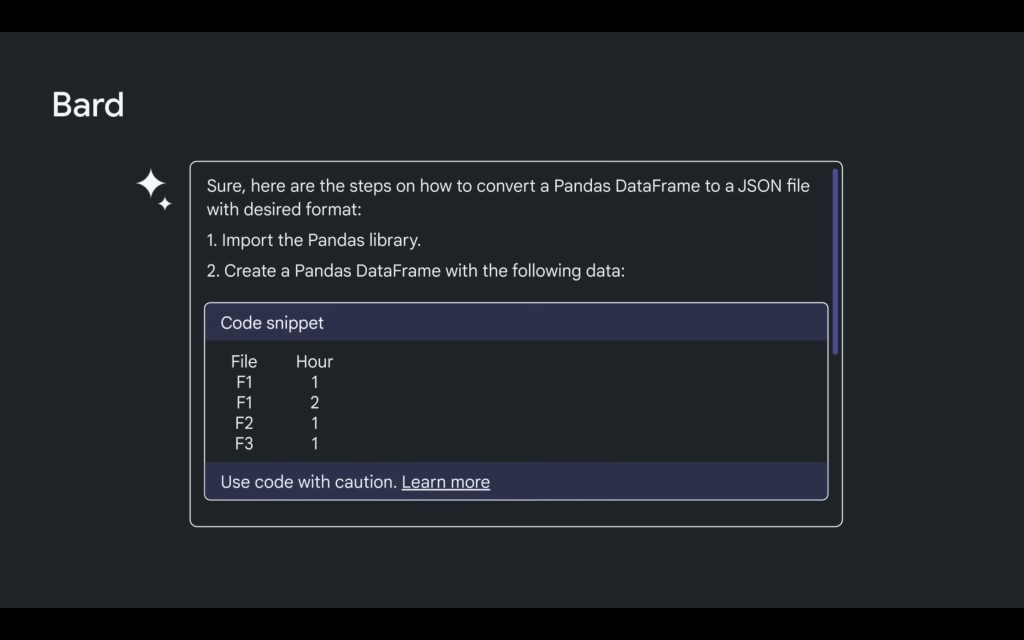Viewport: 1024px width, 640px height.
Task: Click the small sparkle star below the large one
Action: (165, 205)
